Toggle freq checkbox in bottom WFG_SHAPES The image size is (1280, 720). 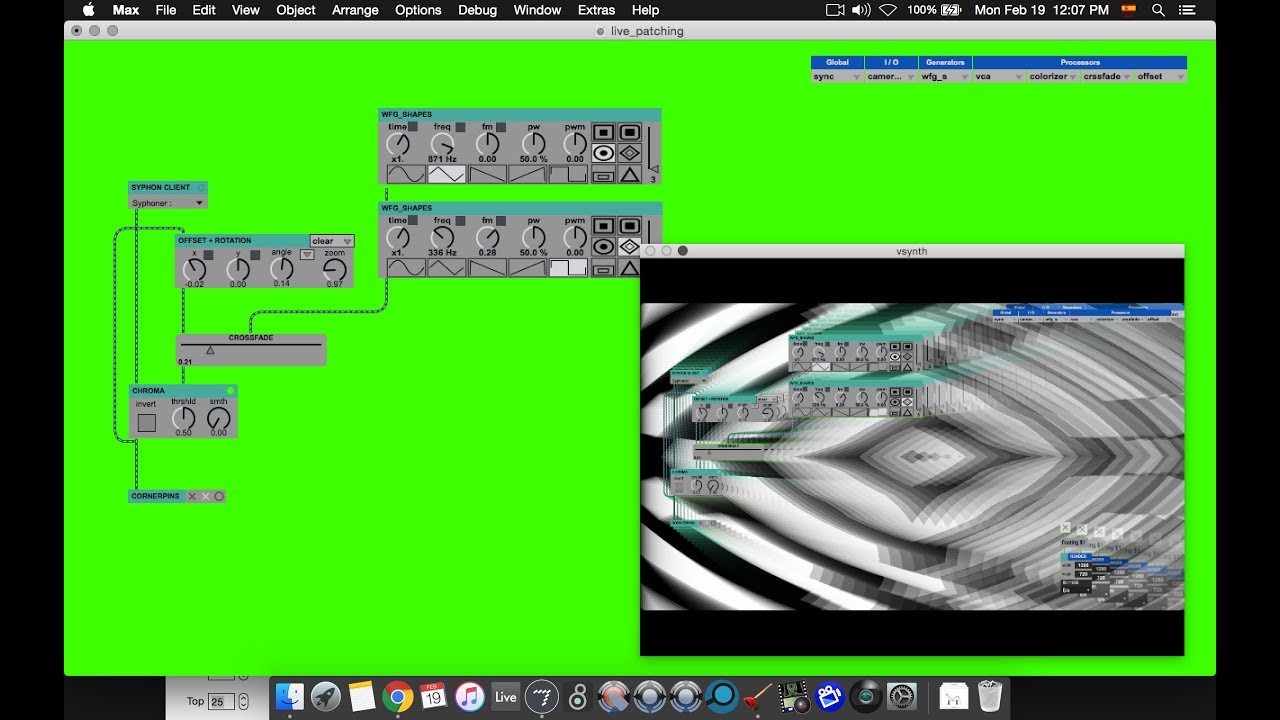click(x=460, y=221)
